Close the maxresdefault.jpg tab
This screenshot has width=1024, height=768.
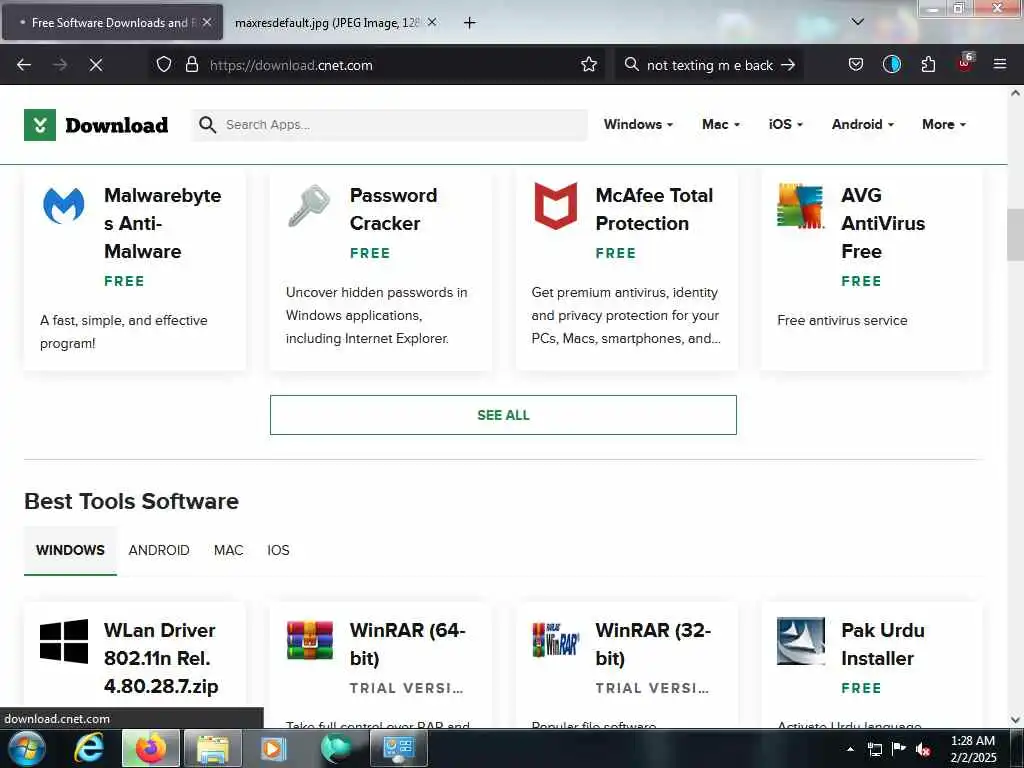432,22
